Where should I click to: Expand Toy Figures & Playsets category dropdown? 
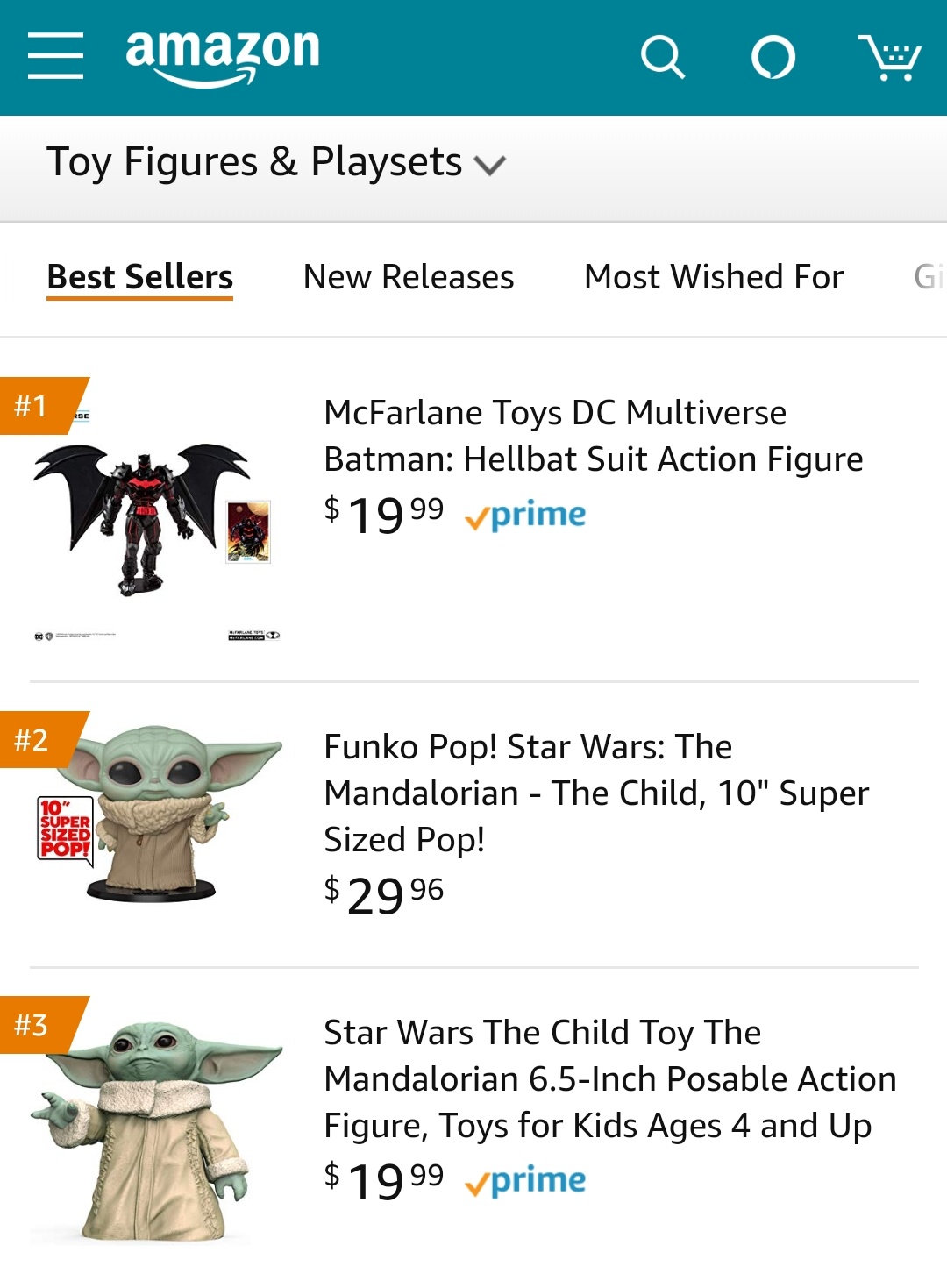pos(254,162)
